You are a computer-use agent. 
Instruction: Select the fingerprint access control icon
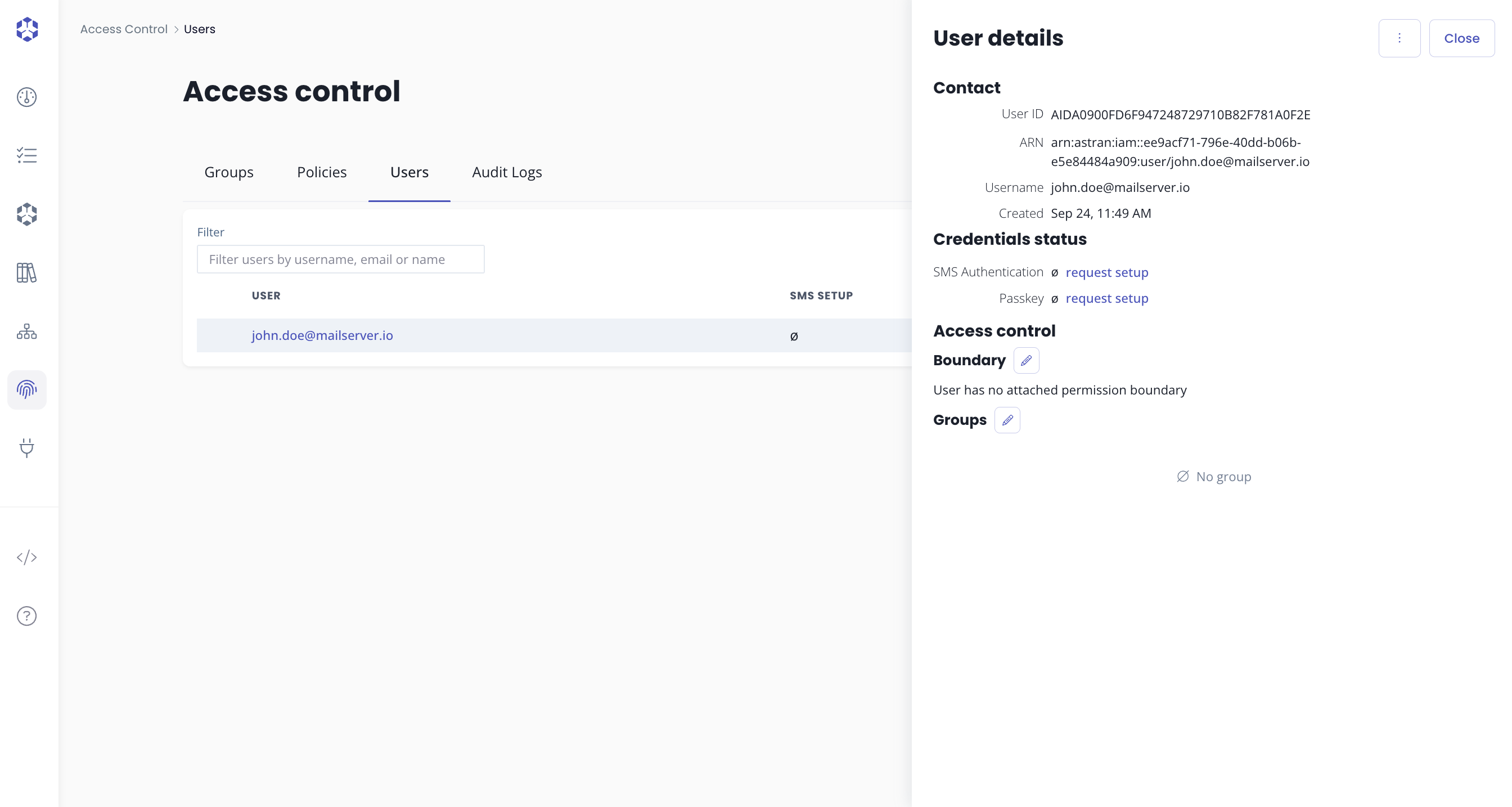pos(27,389)
